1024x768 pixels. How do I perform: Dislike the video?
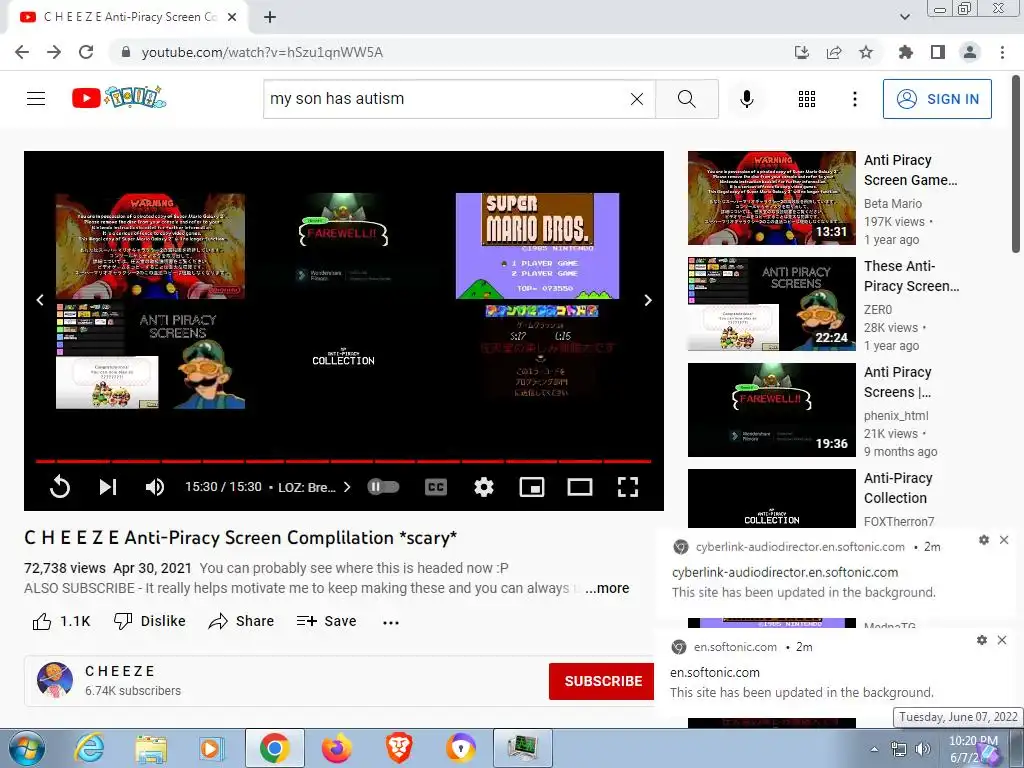(x=150, y=621)
